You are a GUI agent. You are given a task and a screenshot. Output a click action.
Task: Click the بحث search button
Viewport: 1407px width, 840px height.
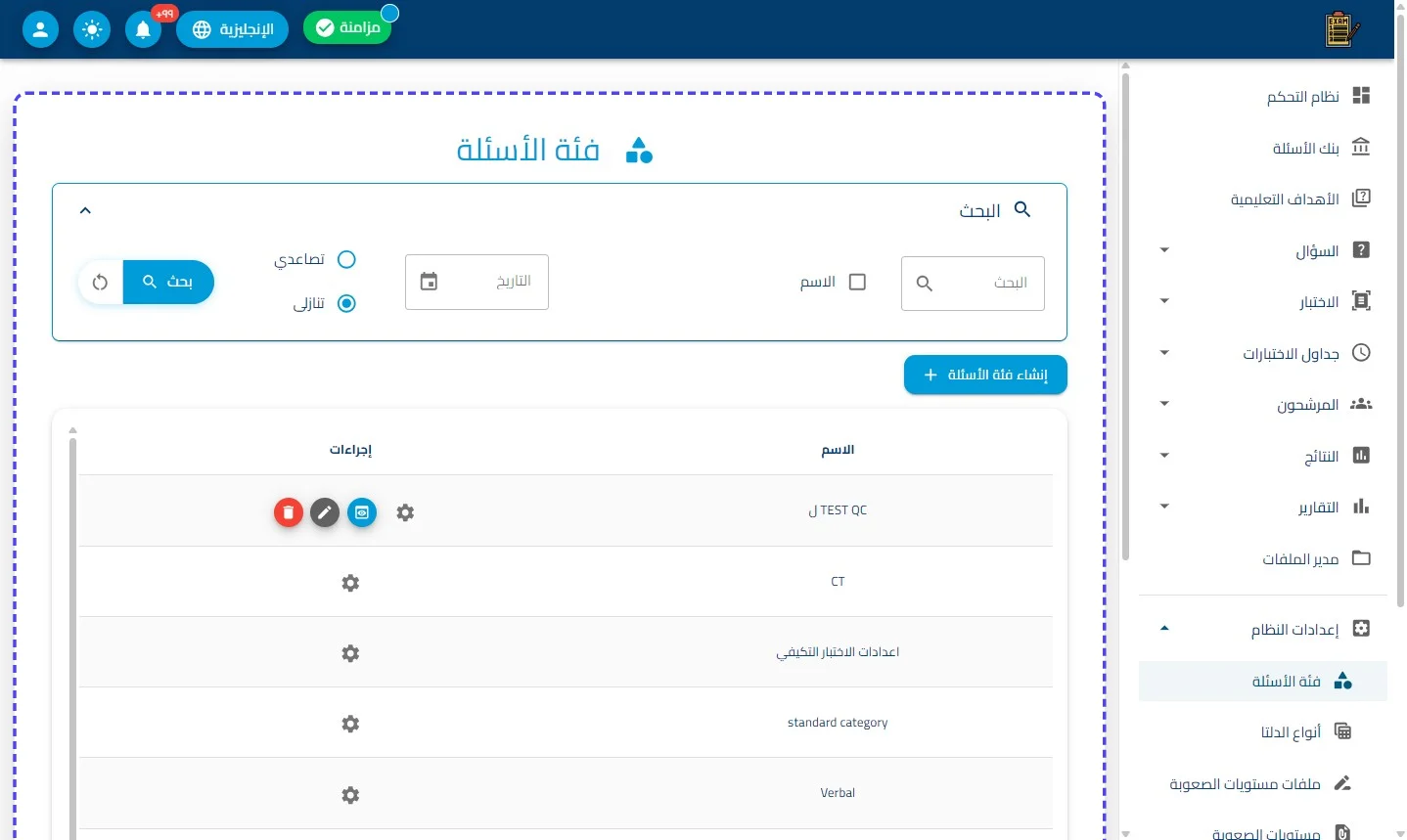pos(168,282)
